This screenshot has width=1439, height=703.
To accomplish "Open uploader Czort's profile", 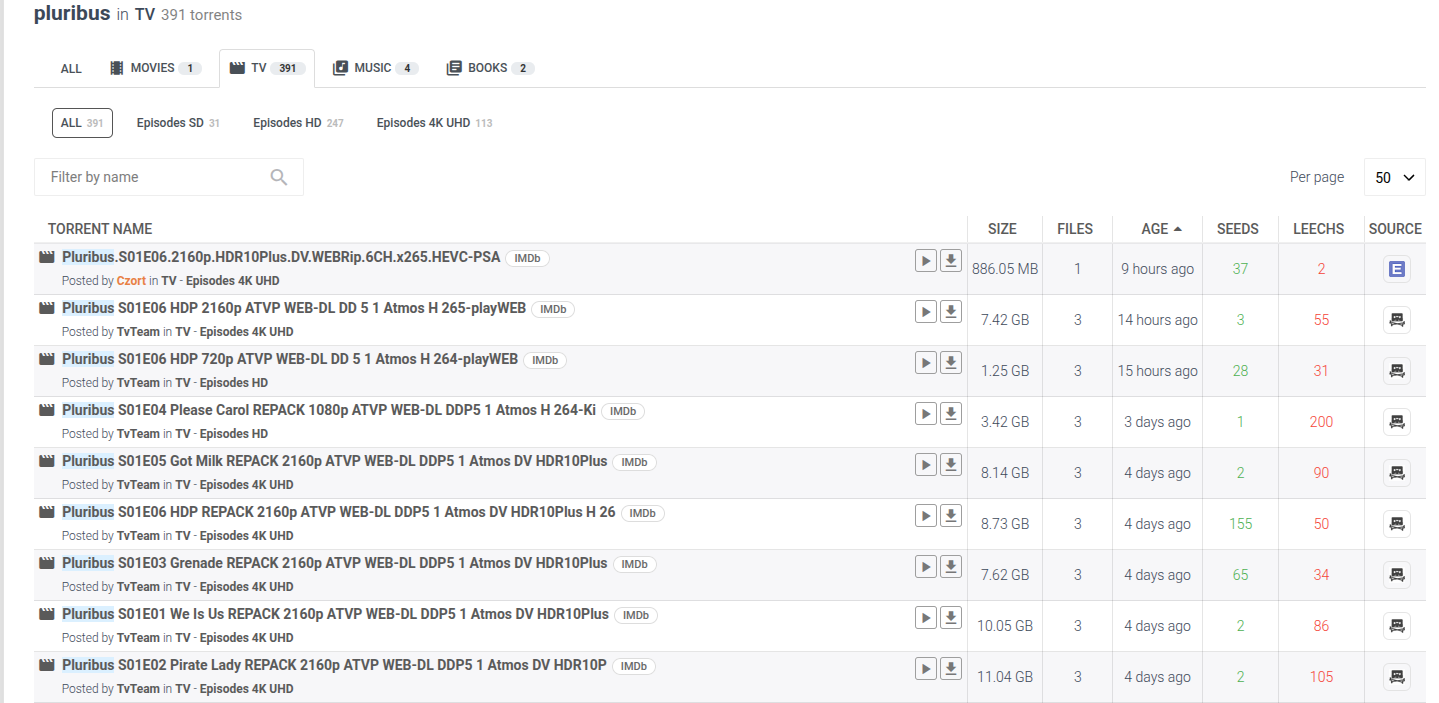I will point(131,281).
